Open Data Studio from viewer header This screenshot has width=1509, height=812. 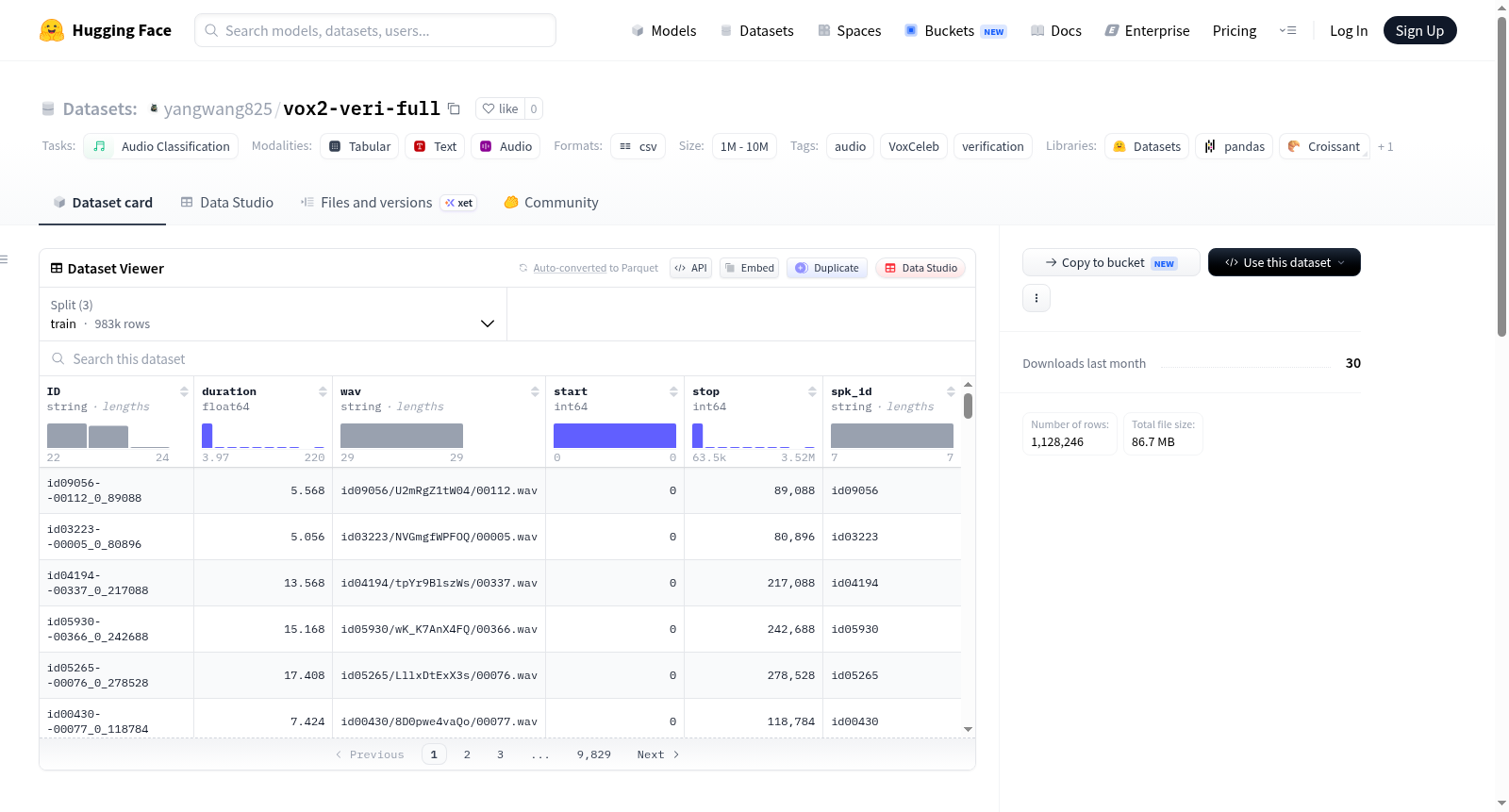[x=920, y=268]
